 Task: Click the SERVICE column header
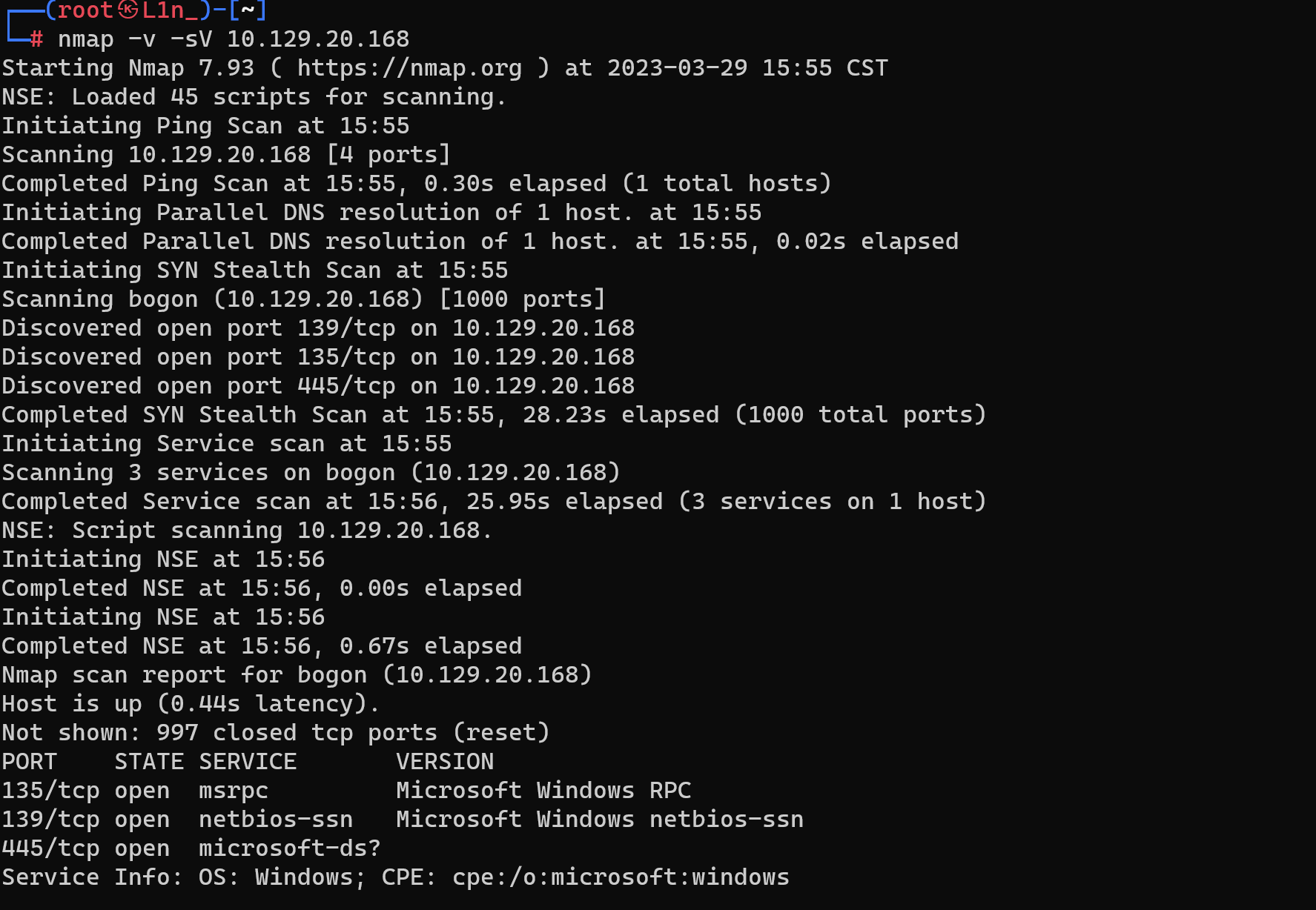coord(248,762)
